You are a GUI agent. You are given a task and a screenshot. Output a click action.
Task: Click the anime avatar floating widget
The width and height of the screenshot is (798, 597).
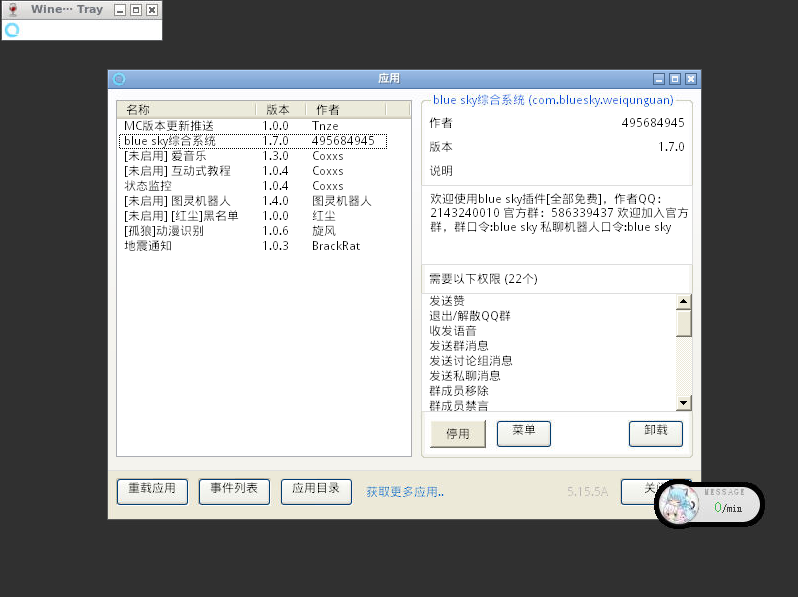click(678, 504)
